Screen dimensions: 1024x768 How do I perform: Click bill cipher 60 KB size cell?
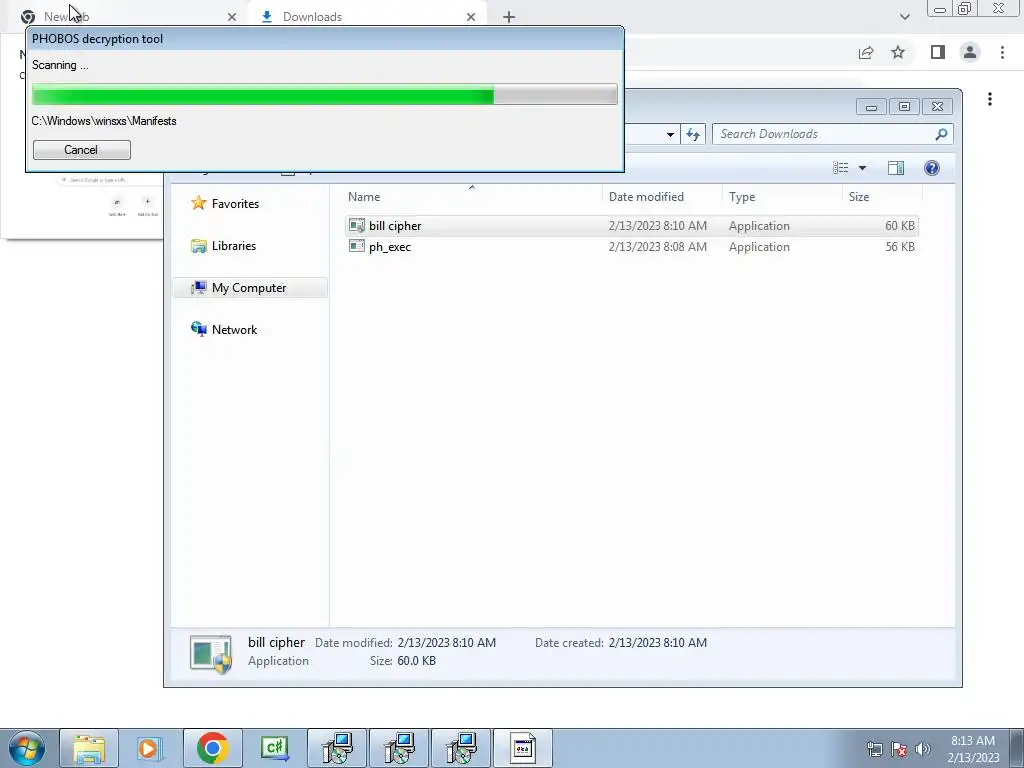(899, 226)
